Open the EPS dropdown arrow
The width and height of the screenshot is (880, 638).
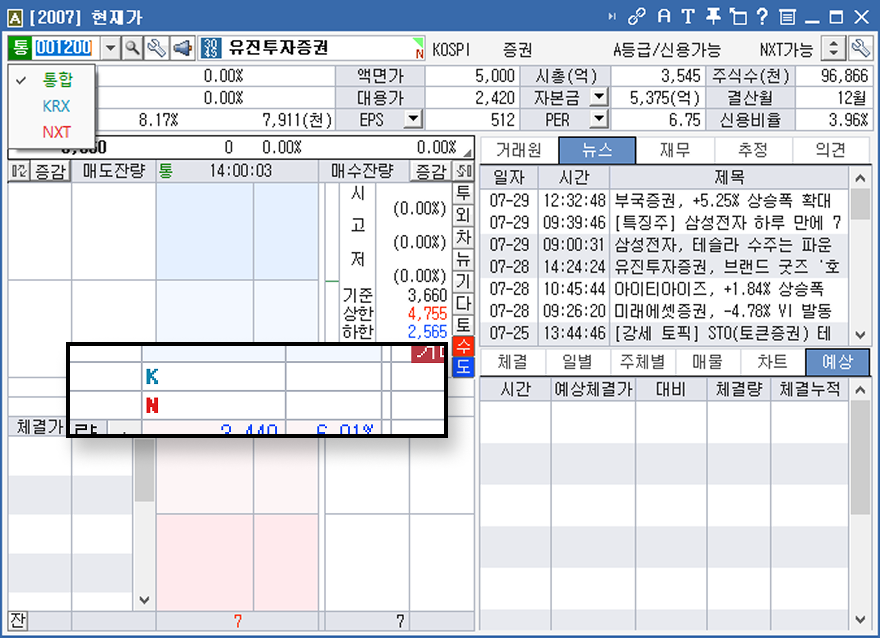coord(414,118)
